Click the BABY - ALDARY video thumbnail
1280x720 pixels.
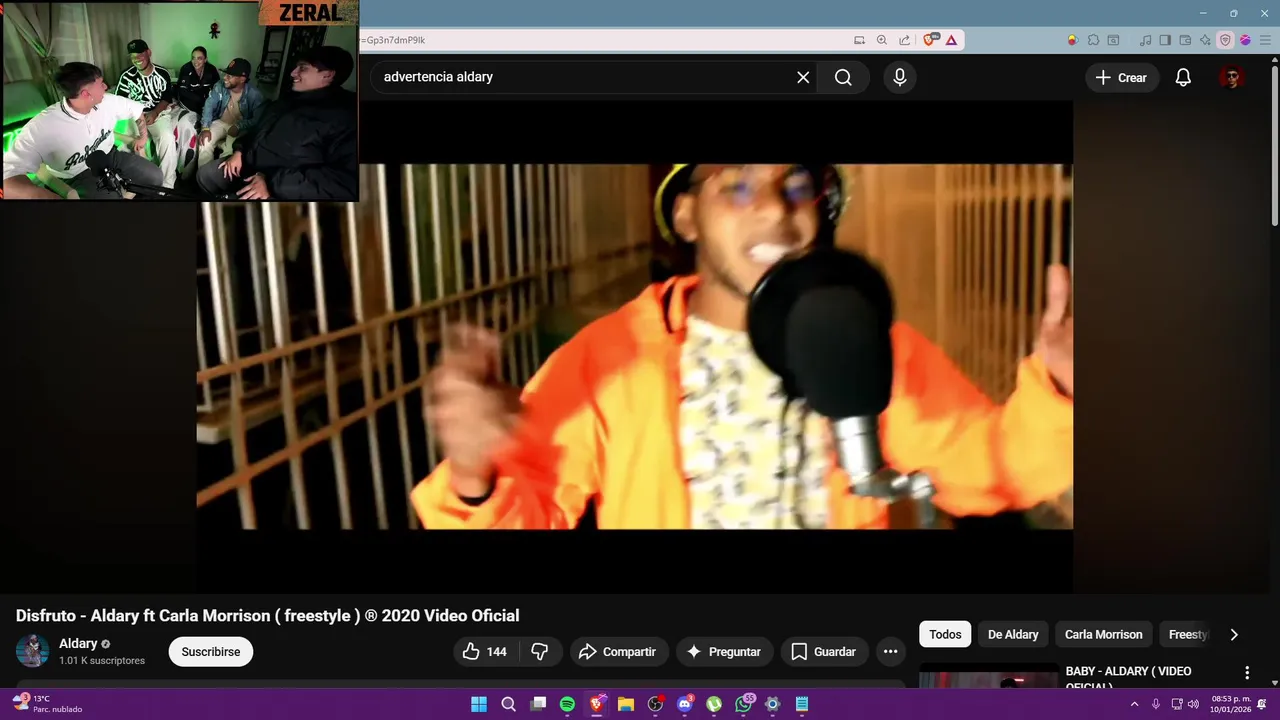(x=988, y=677)
